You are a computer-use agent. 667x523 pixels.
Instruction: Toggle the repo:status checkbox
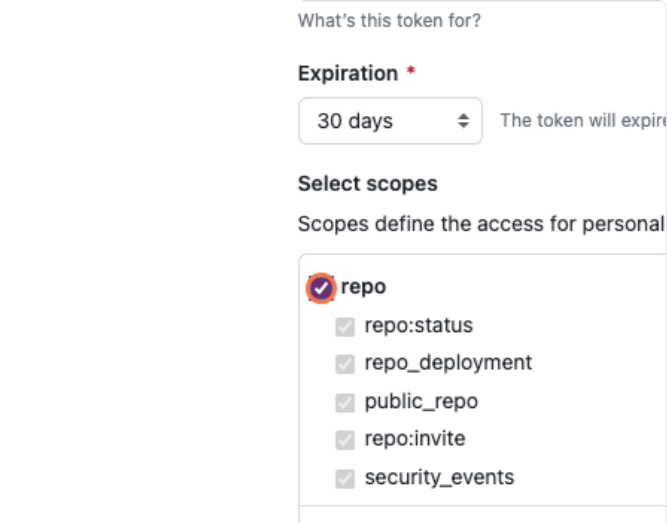[x=345, y=326]
